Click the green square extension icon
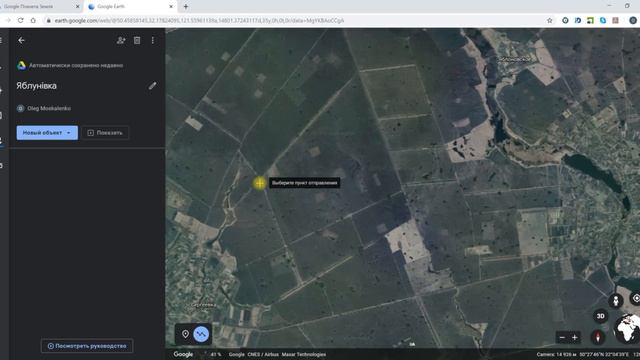Viewport: 640px width, 360px height. click(x=590, y=20)
